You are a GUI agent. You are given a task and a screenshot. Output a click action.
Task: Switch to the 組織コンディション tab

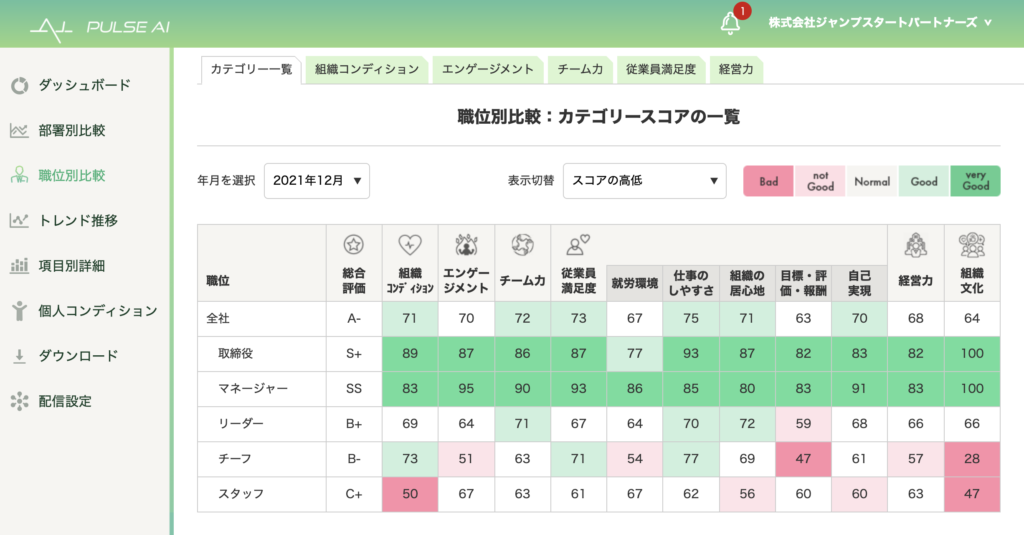(366, 69)
